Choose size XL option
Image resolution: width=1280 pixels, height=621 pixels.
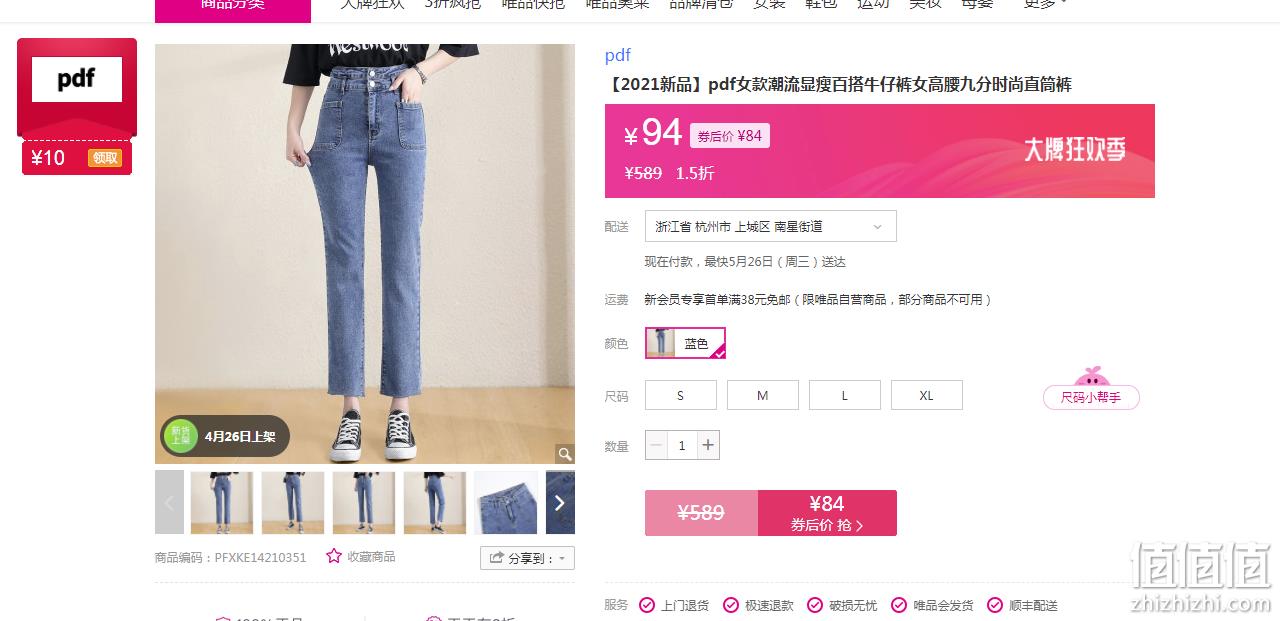point(927,395)
